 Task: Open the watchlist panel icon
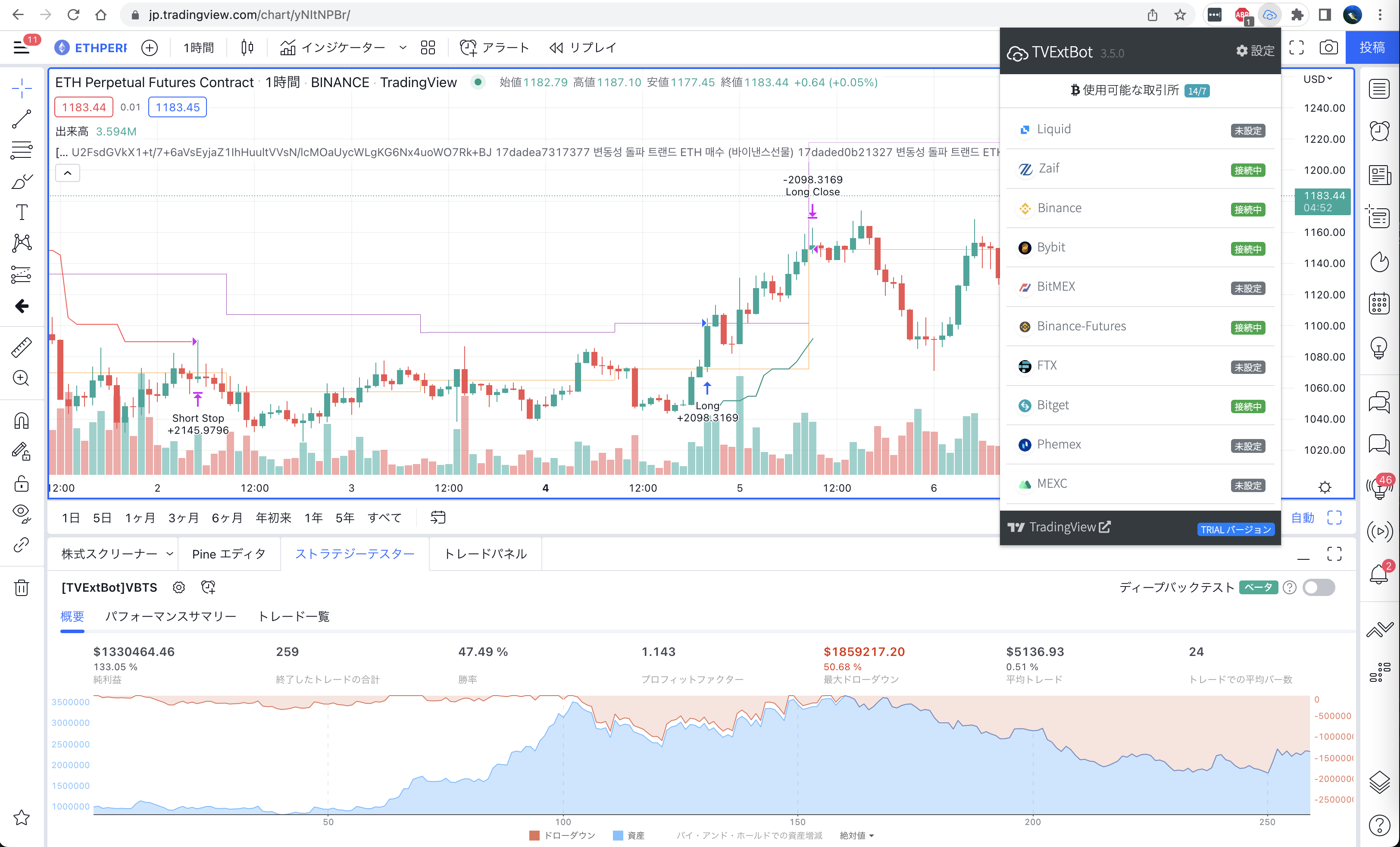point(1379,89)
